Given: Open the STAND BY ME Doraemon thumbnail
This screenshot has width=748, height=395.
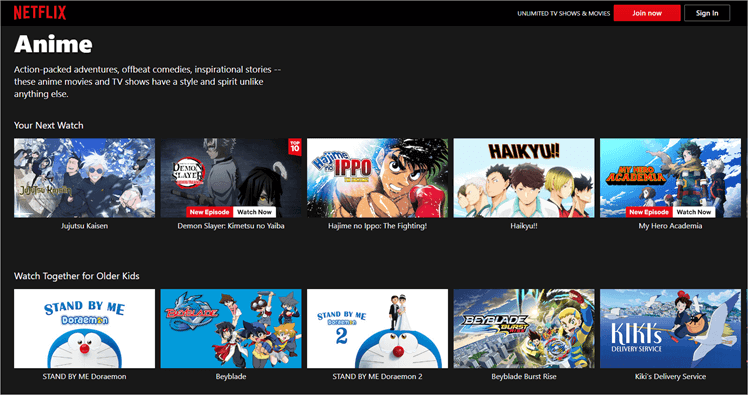Looking at the screenshot, I should [x=84, y=328].
